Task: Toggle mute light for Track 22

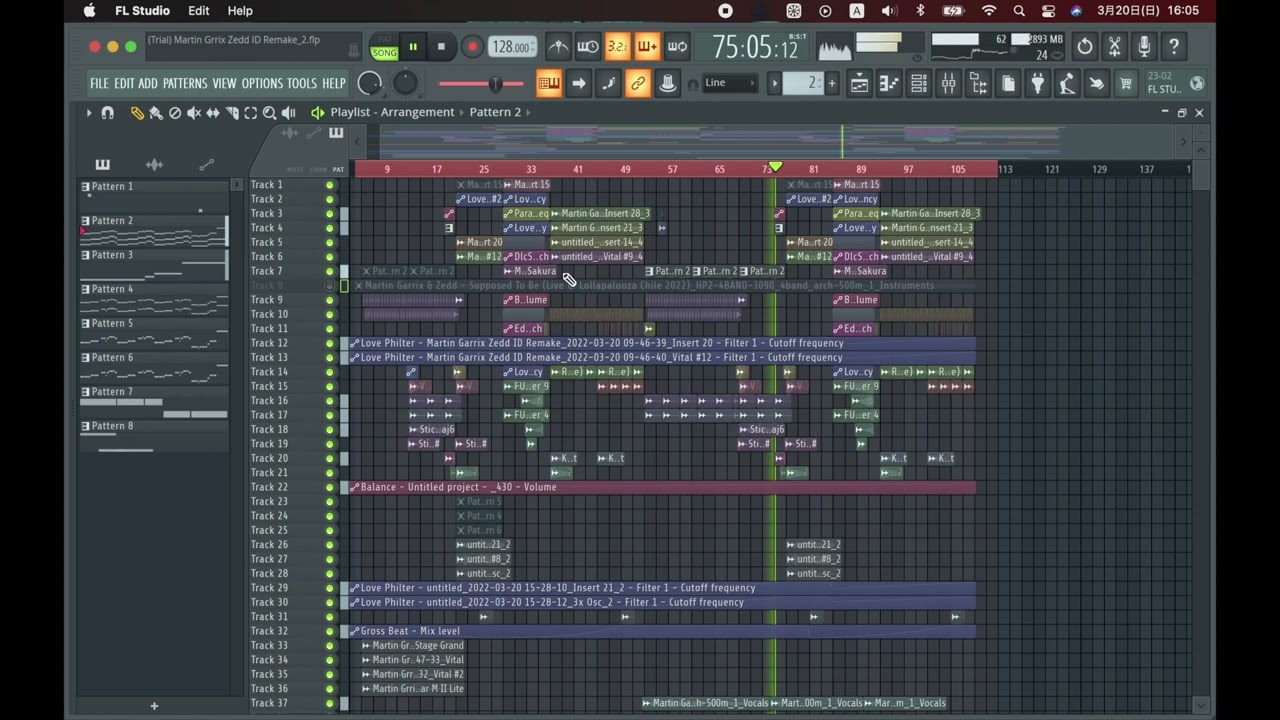Action: coord(330,487)
